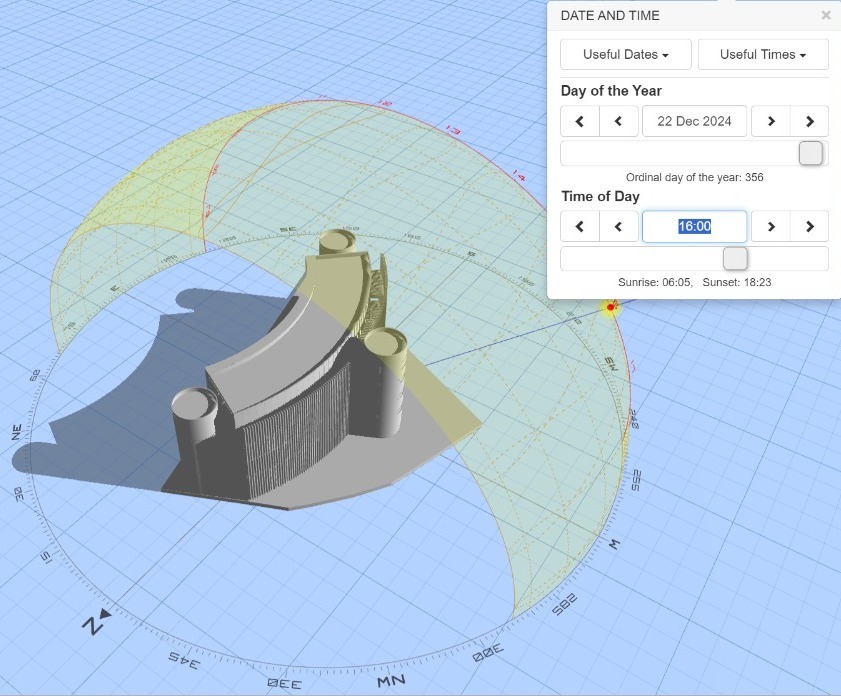Expand the Useful Times dropdown
This screenshot has width=841, height=696.
763,54
